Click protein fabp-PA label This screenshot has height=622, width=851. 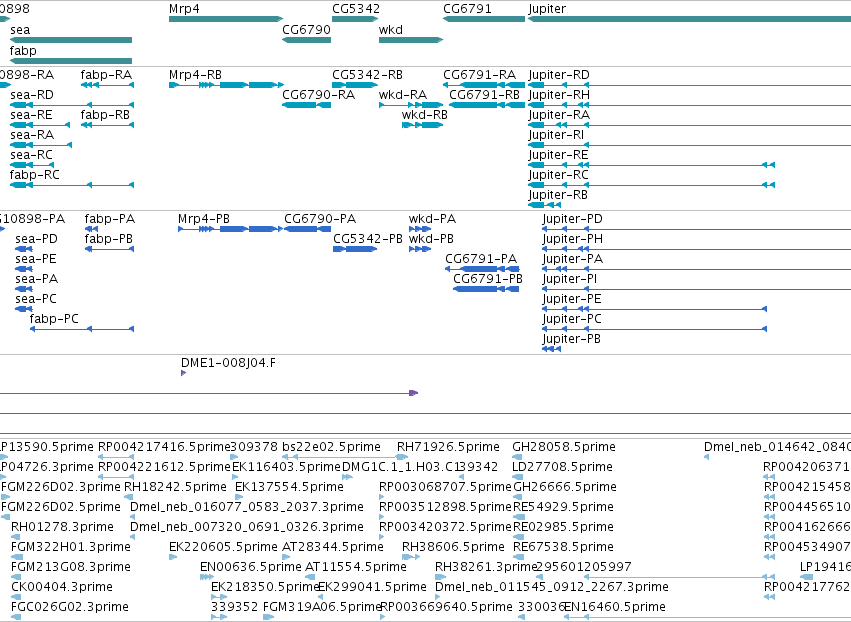click(x=110, y=219)
